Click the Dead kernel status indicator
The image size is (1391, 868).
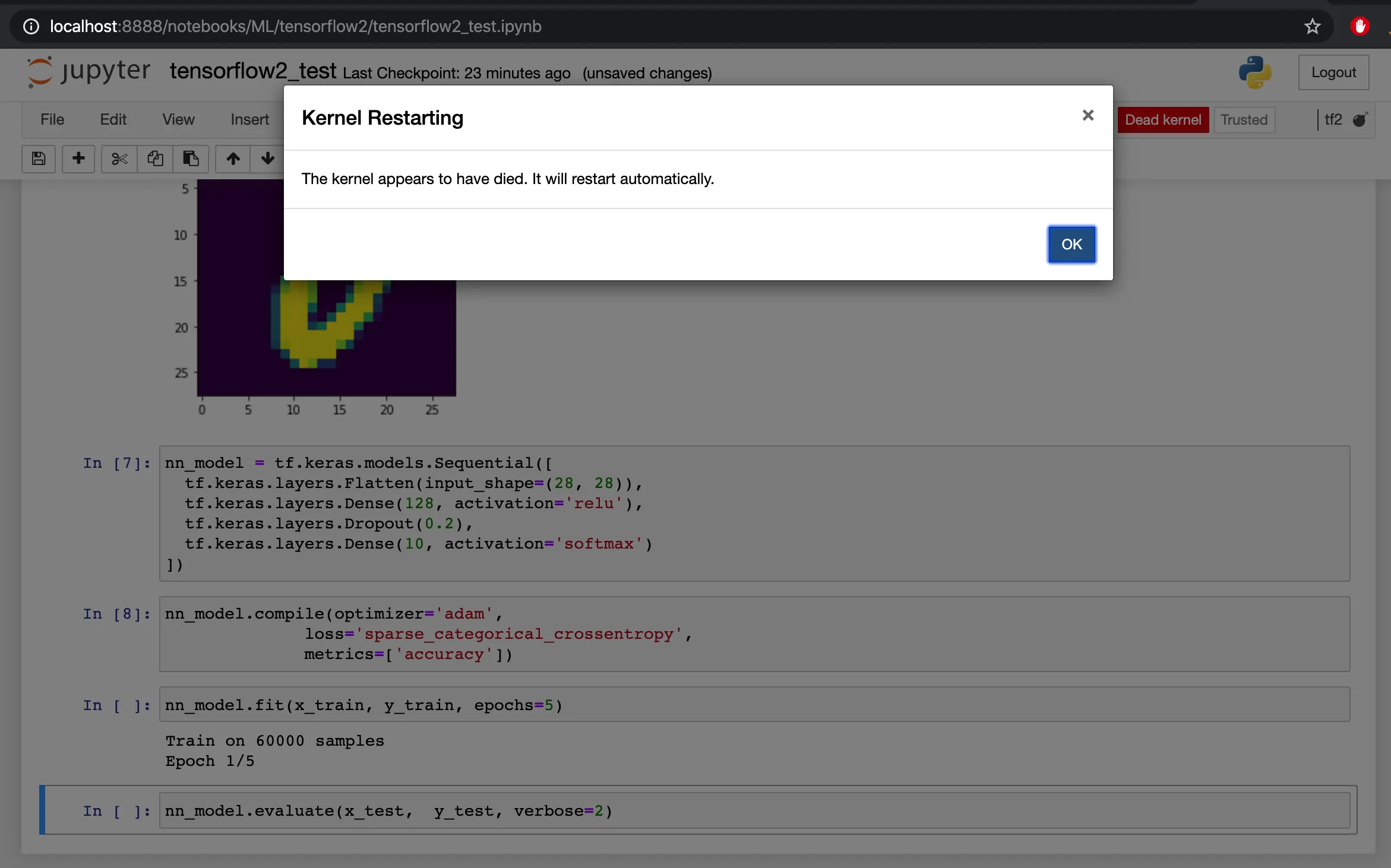(1162, 120)
